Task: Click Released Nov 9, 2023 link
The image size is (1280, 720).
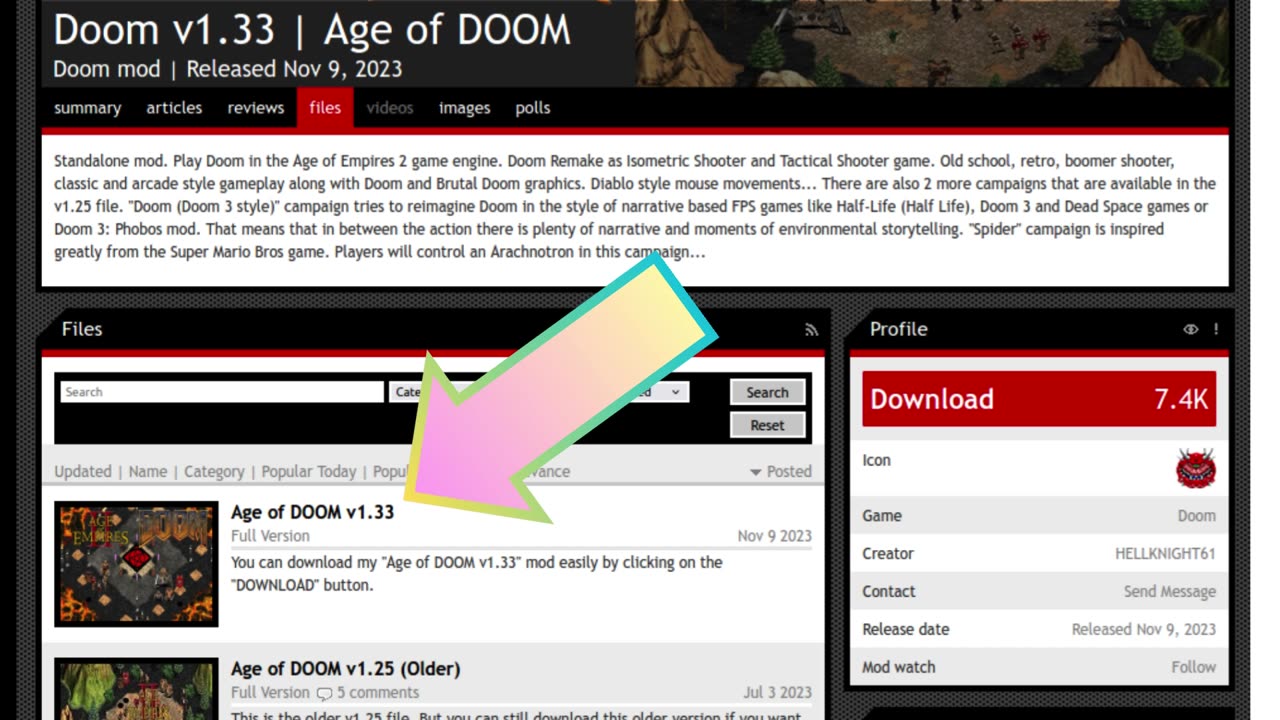Action: pos(1143,630)
